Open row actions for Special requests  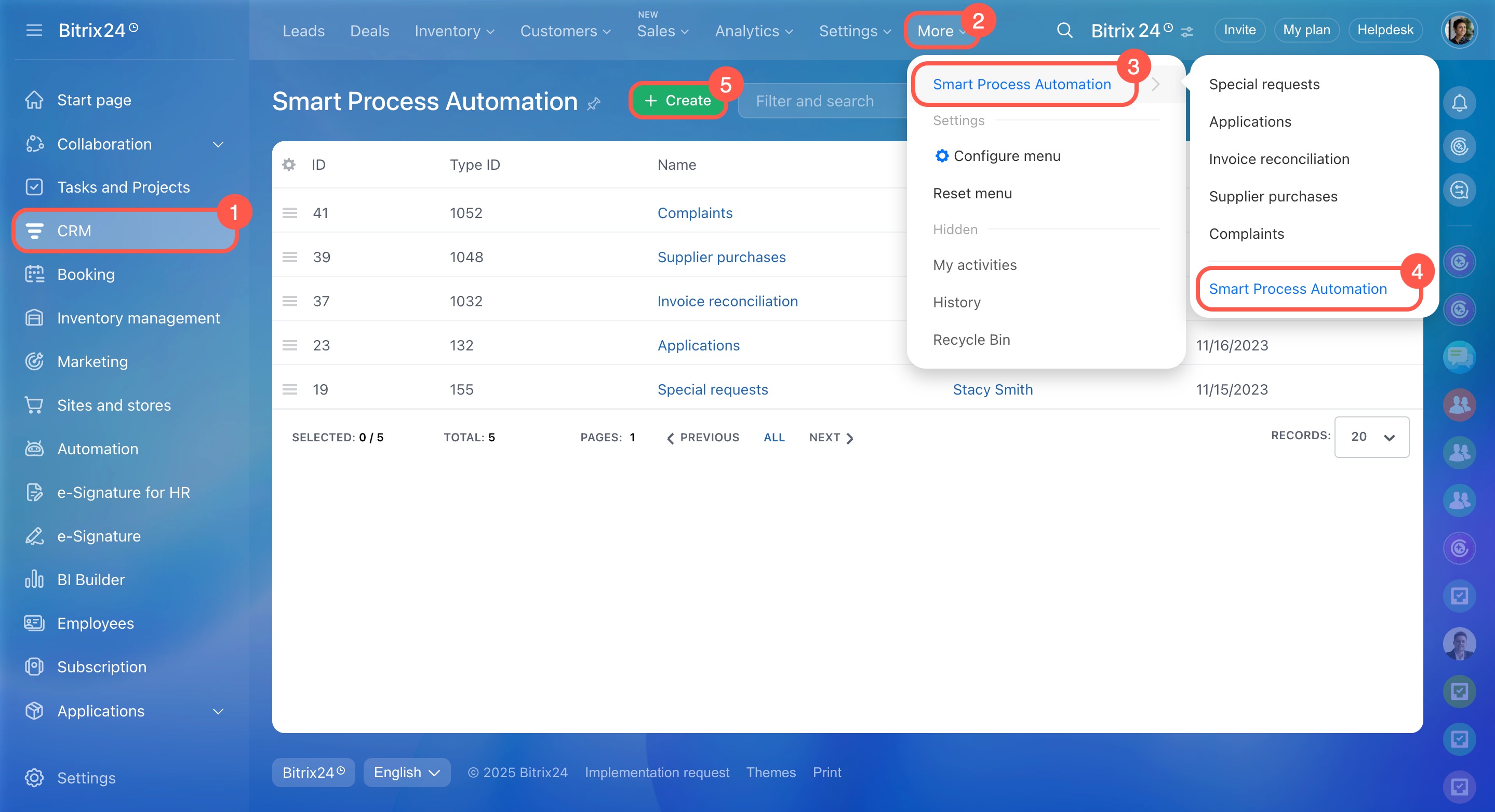[x=290, y=389]
